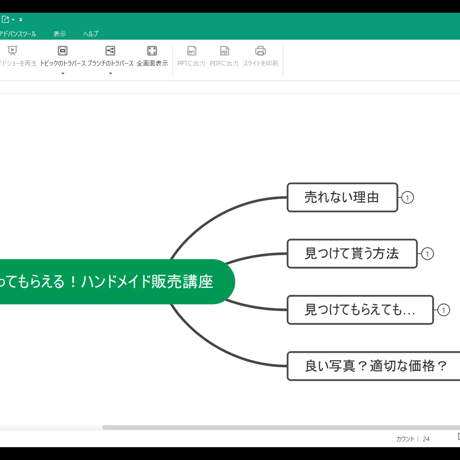Click the print slides (スライドを印刷) icon
Screen dimensions: 460x460
click(260, 51)
